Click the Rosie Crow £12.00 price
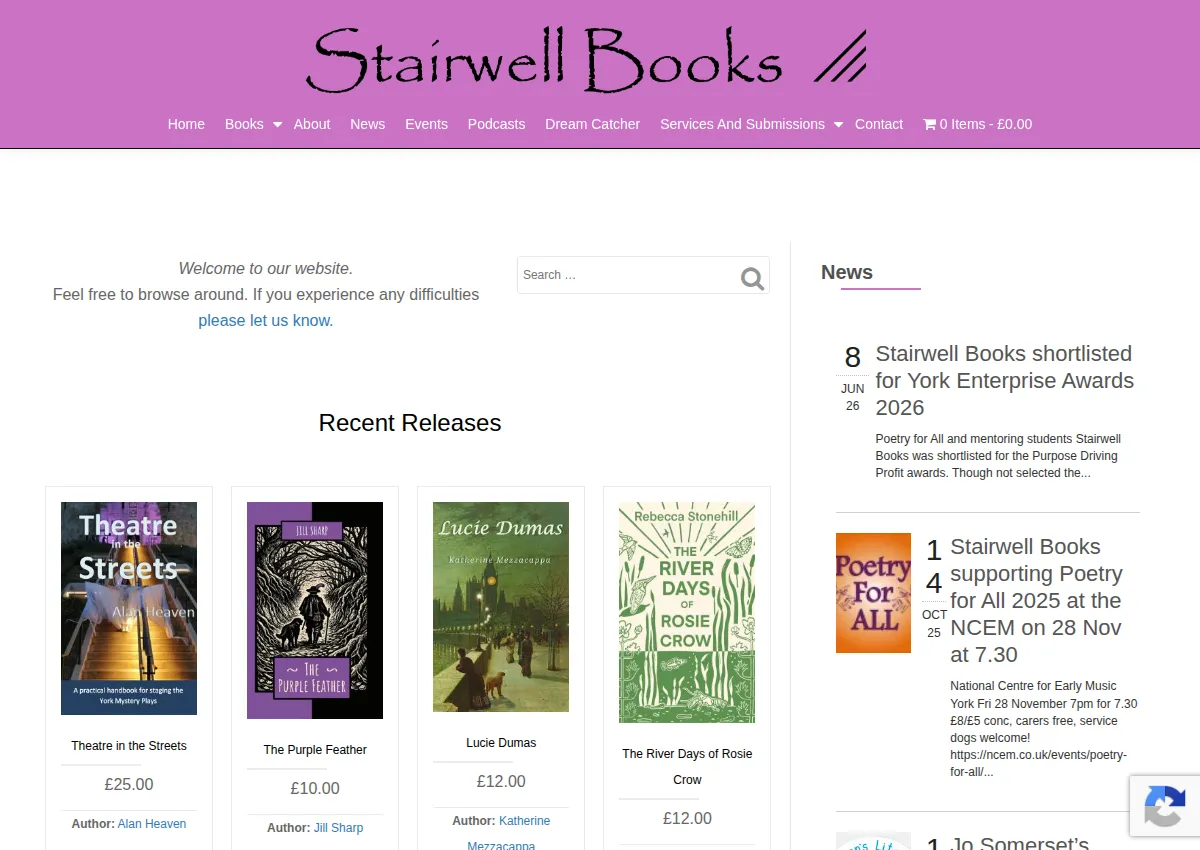This screenshot has height=850, width=1200. [687, 819]
